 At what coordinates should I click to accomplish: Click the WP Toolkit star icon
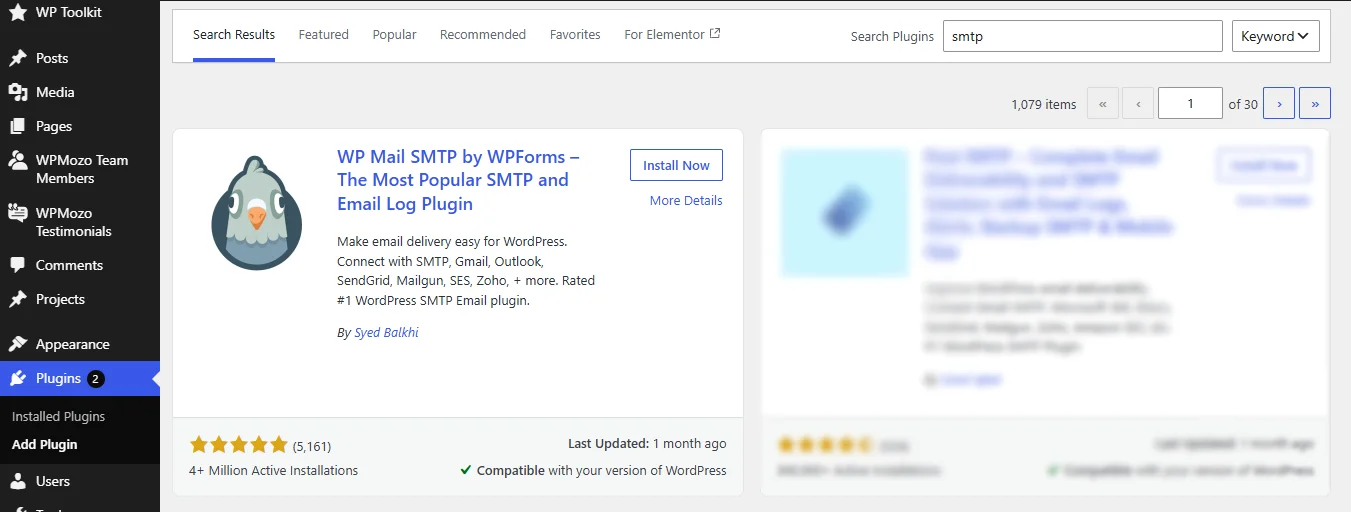tap(18, 12)
